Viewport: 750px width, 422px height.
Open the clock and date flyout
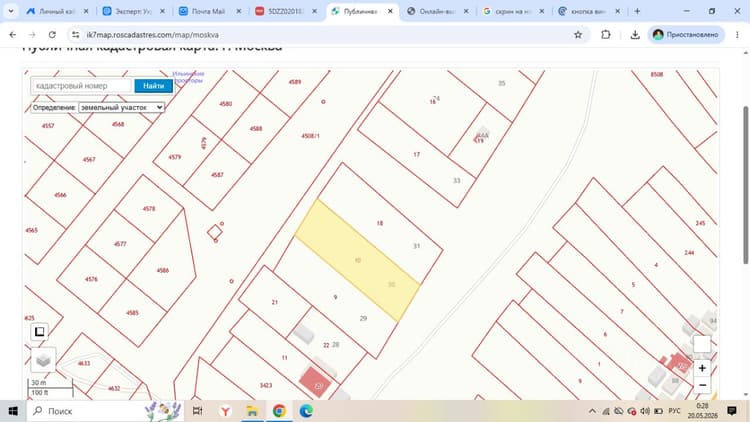tap(702, 411)
